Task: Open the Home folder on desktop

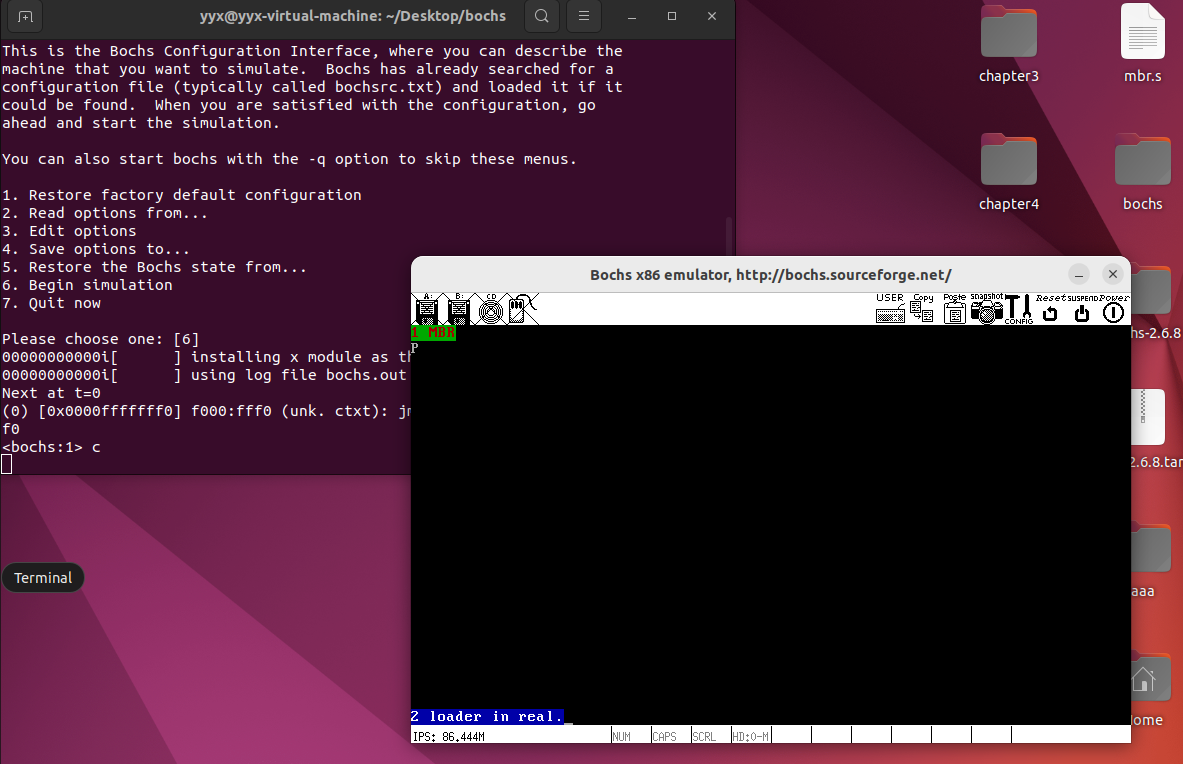Action: (x=1152, y=690)
